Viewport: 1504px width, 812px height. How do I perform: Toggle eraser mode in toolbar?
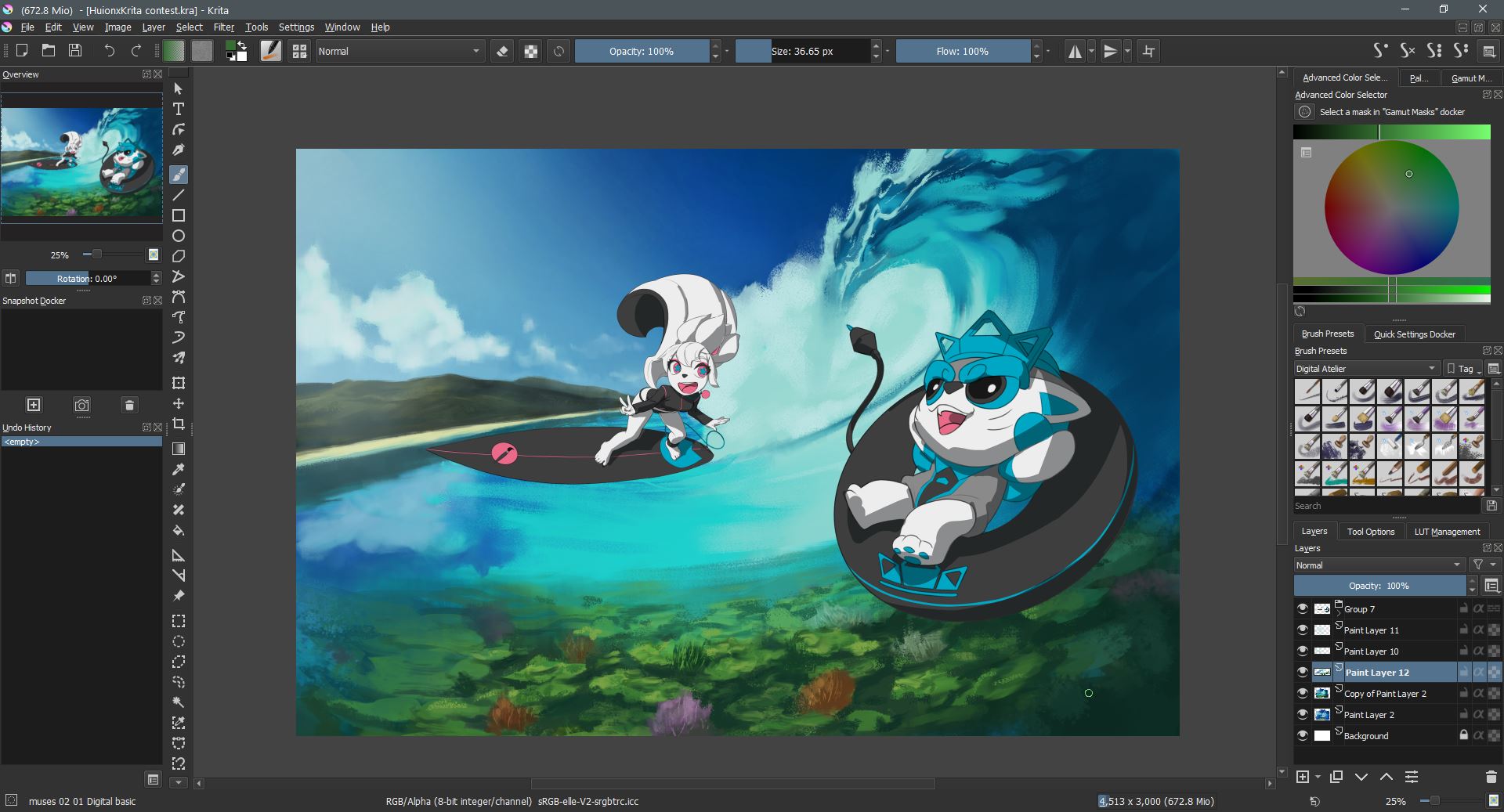(x=503, y=52)
